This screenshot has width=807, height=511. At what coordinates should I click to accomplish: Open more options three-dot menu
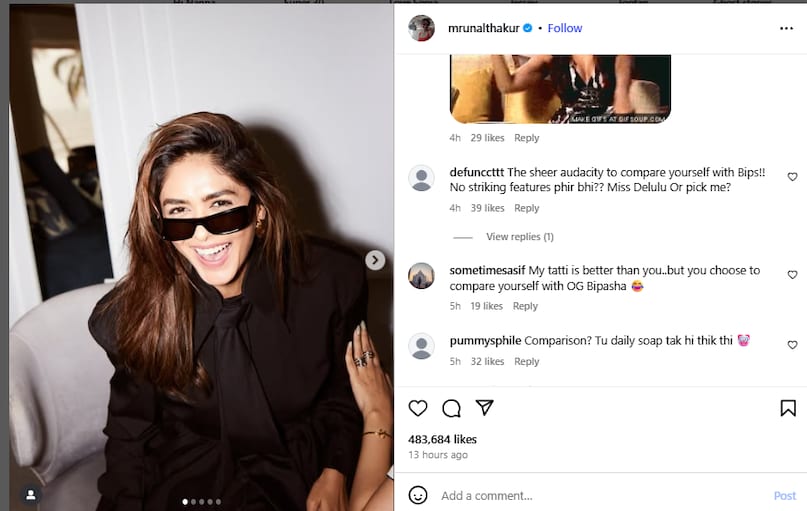click(786, 28)
